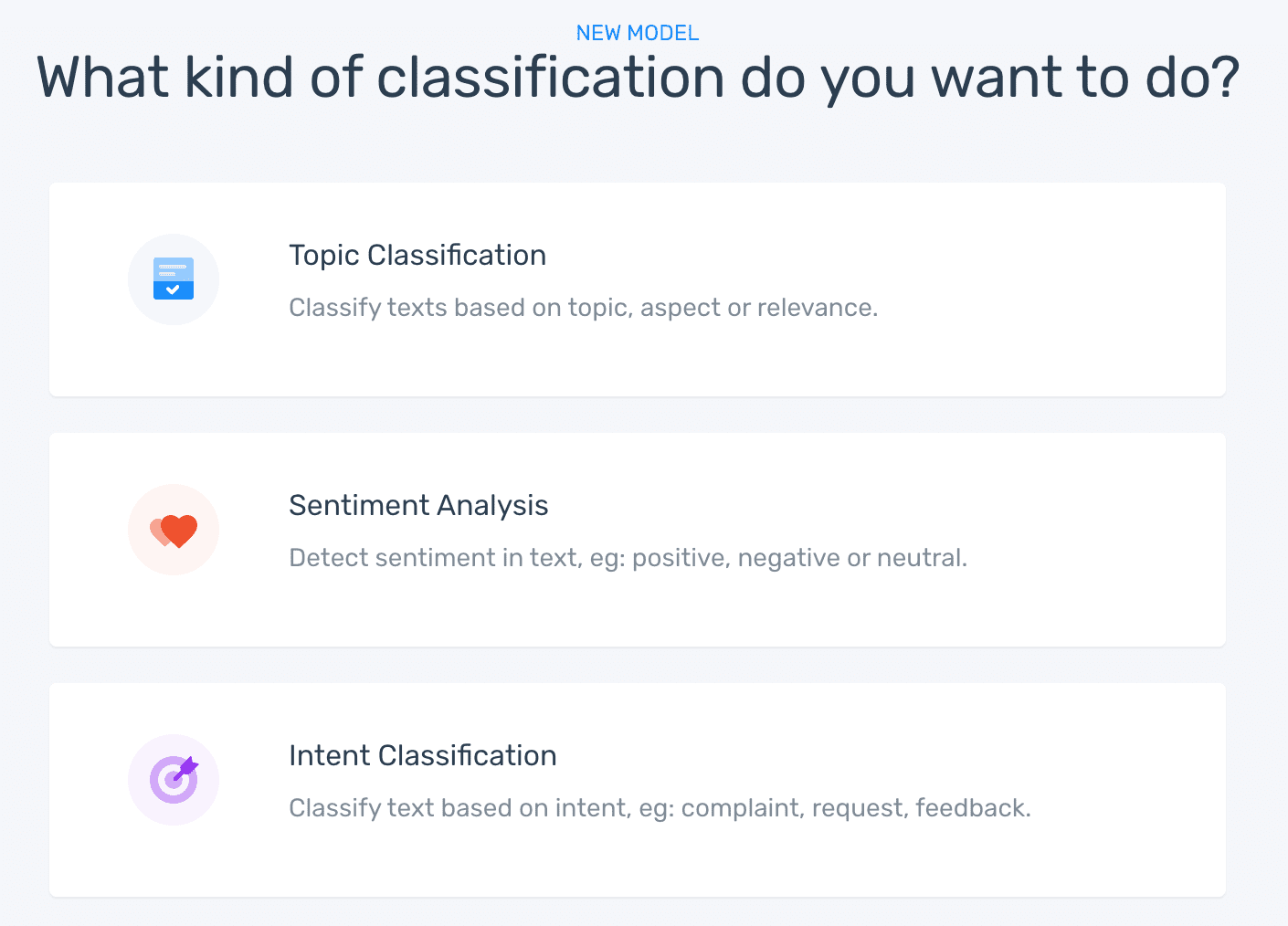This screenshot has width=1288, height=926.
Task: Click the Intent Classification target icon
Action: tap(174, 780)
